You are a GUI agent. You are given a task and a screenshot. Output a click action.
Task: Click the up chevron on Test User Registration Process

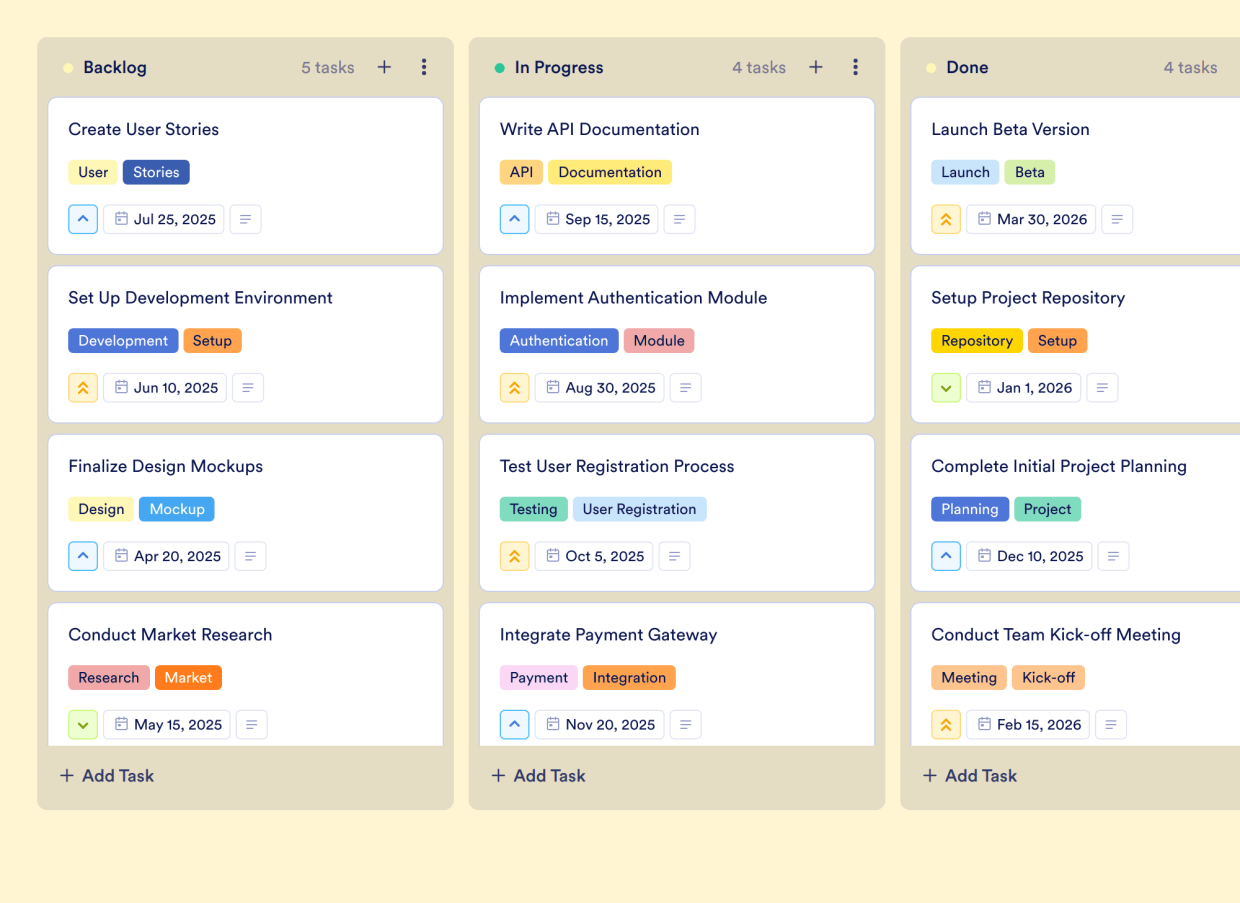514,556
